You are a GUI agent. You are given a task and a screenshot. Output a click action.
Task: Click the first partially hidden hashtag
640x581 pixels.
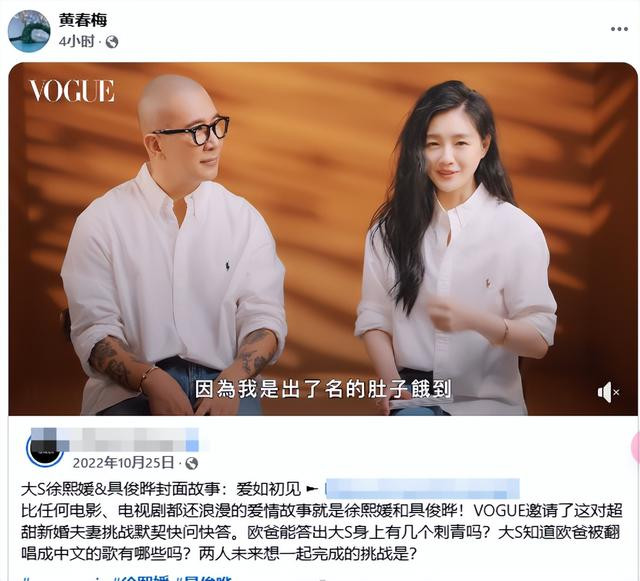click(x=65, y=579)
